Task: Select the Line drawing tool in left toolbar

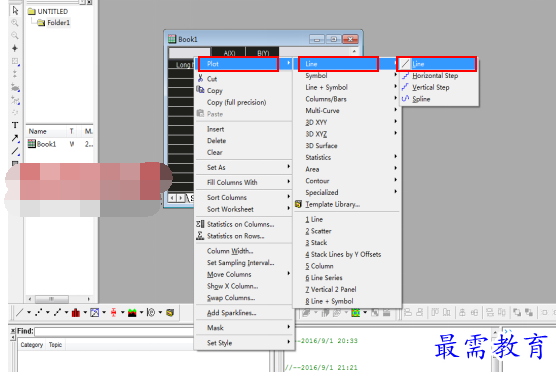Action: pyautogui.click(x=15, y=151)
